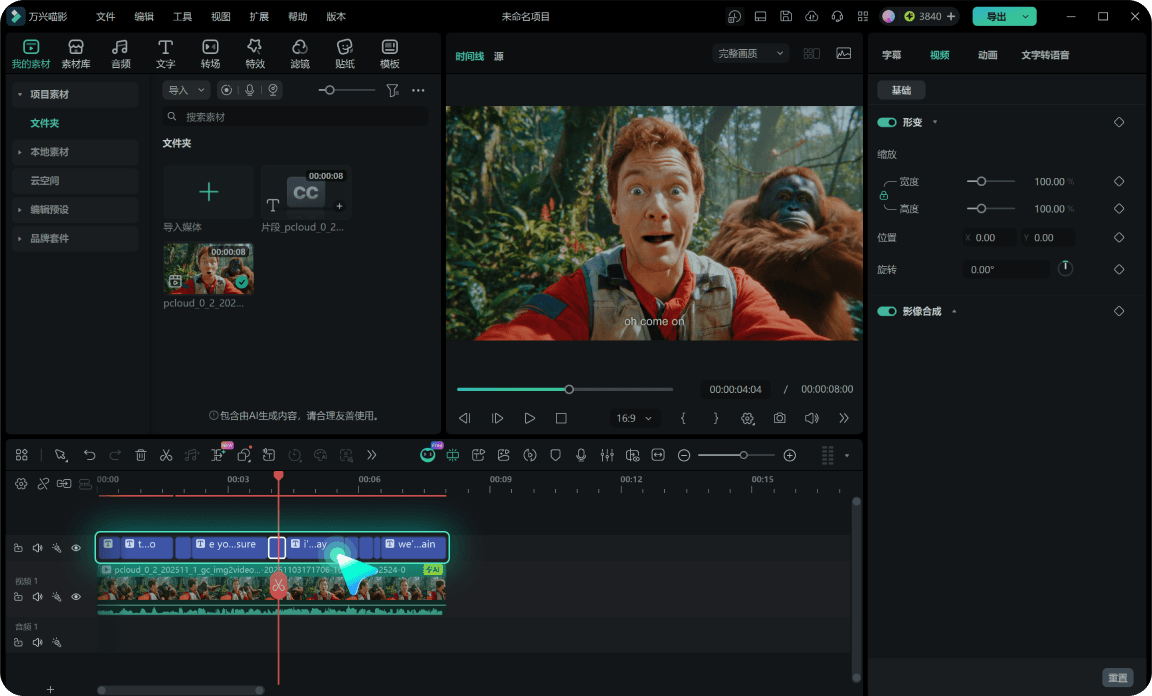This screenshot has height=696, width=1152.
Task: Open the 滤镜 filters panel
Action: point(300,54)
